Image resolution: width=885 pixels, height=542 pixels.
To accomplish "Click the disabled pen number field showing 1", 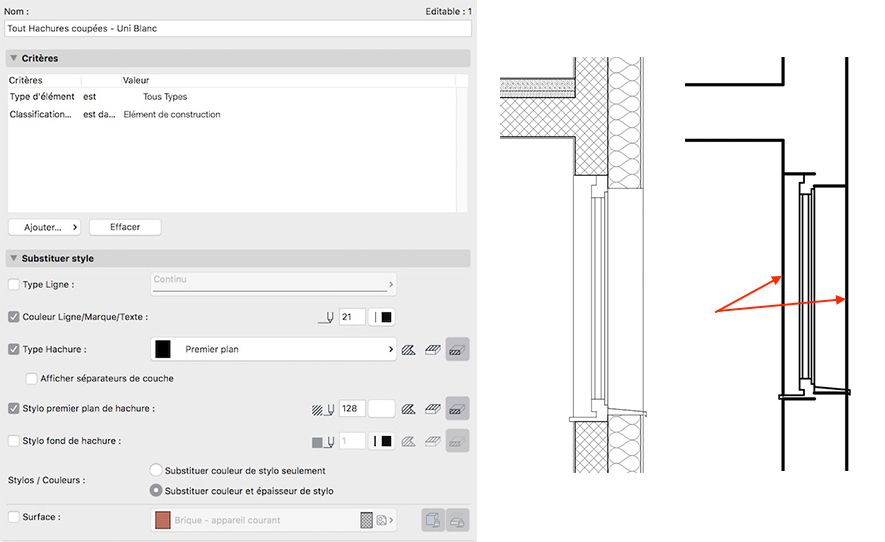I will tap(352, 442).
